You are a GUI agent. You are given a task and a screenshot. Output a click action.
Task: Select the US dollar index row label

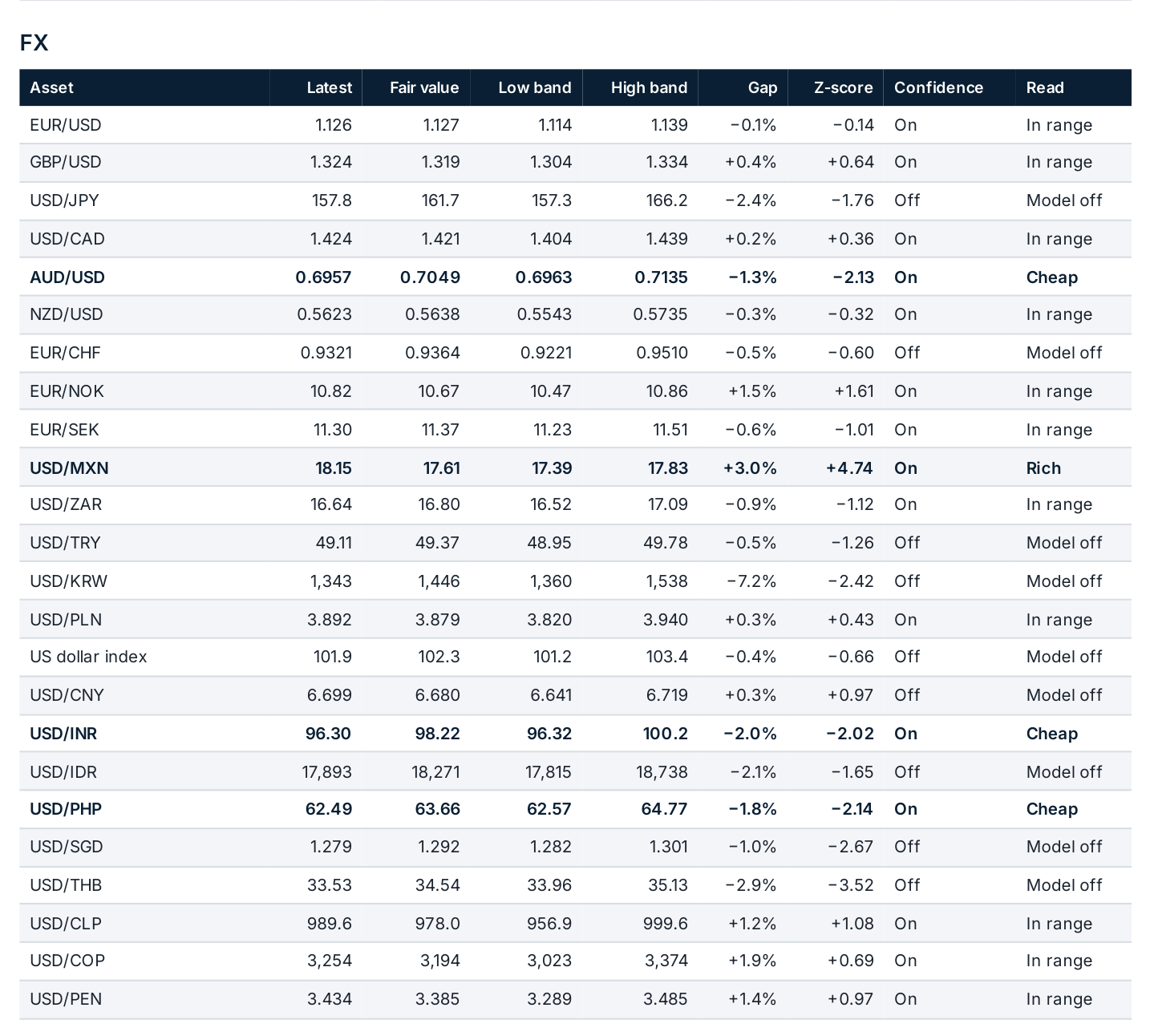click(x=88, y=657)
